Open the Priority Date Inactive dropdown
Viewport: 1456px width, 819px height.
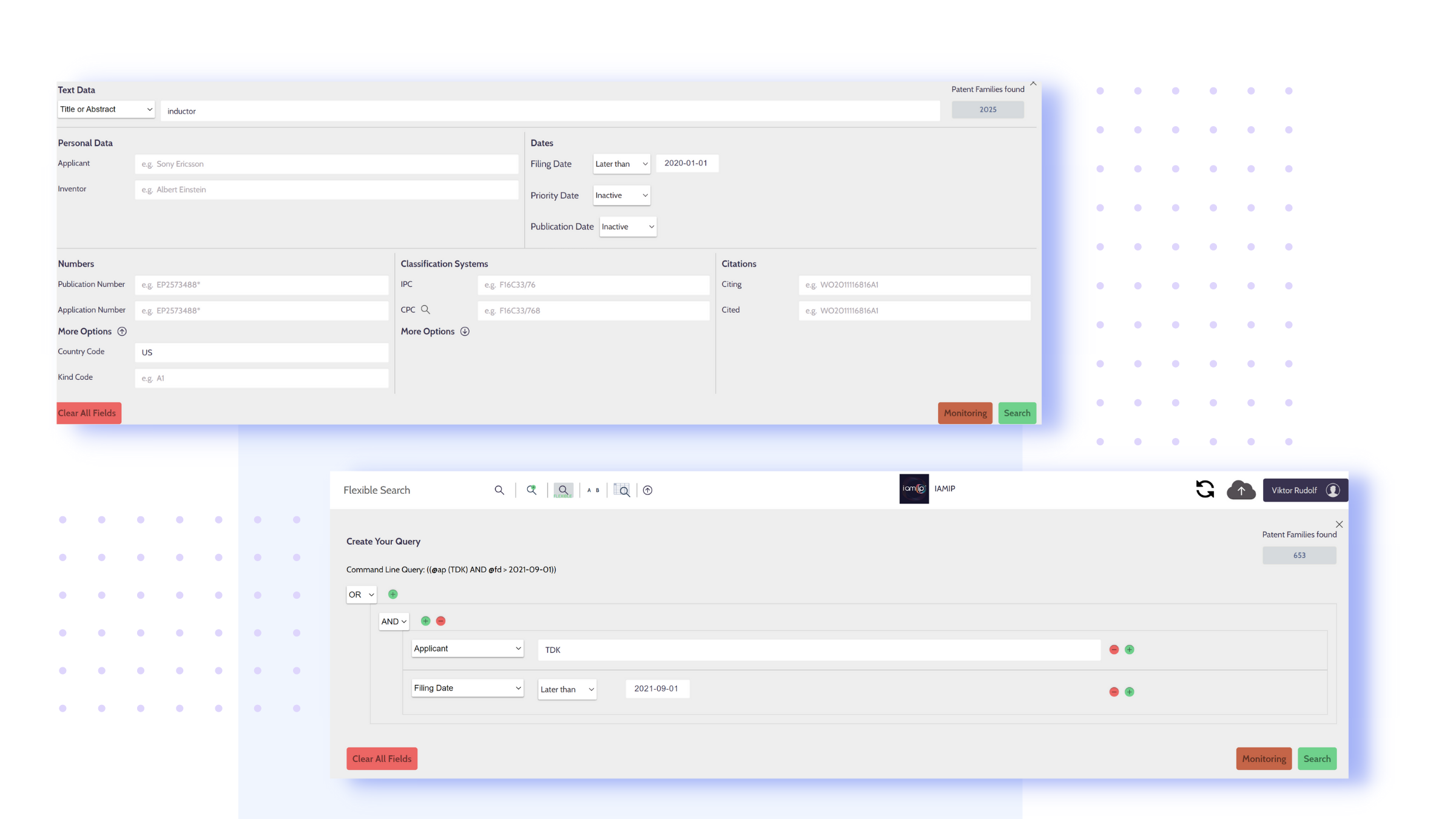[621, 195]
